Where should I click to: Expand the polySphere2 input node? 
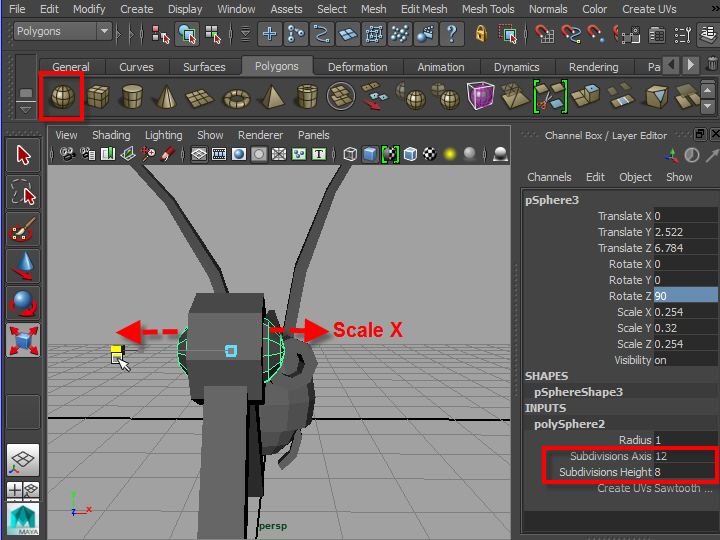[x=569, y=424]
